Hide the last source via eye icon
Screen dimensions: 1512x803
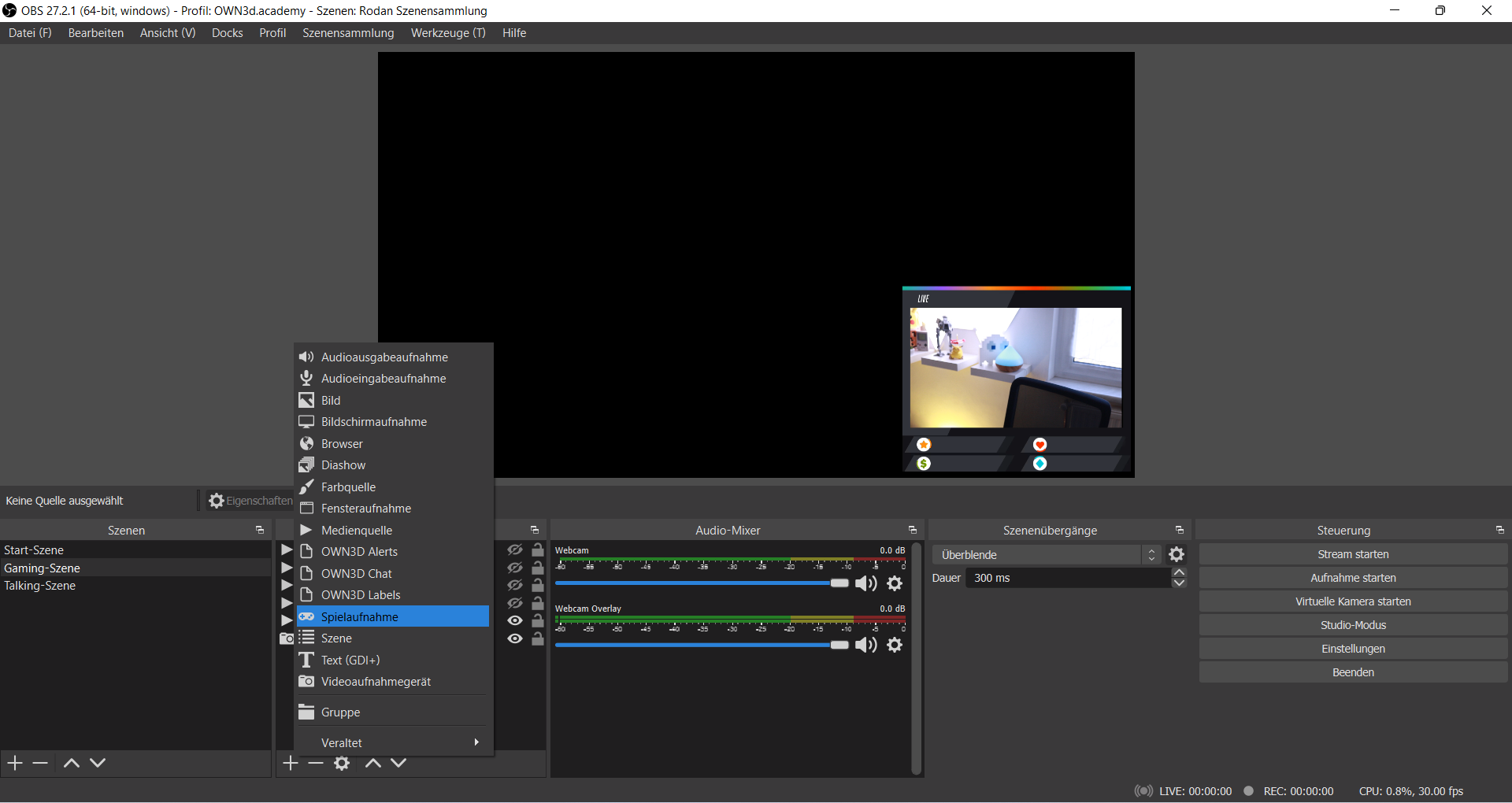[515, 638]
